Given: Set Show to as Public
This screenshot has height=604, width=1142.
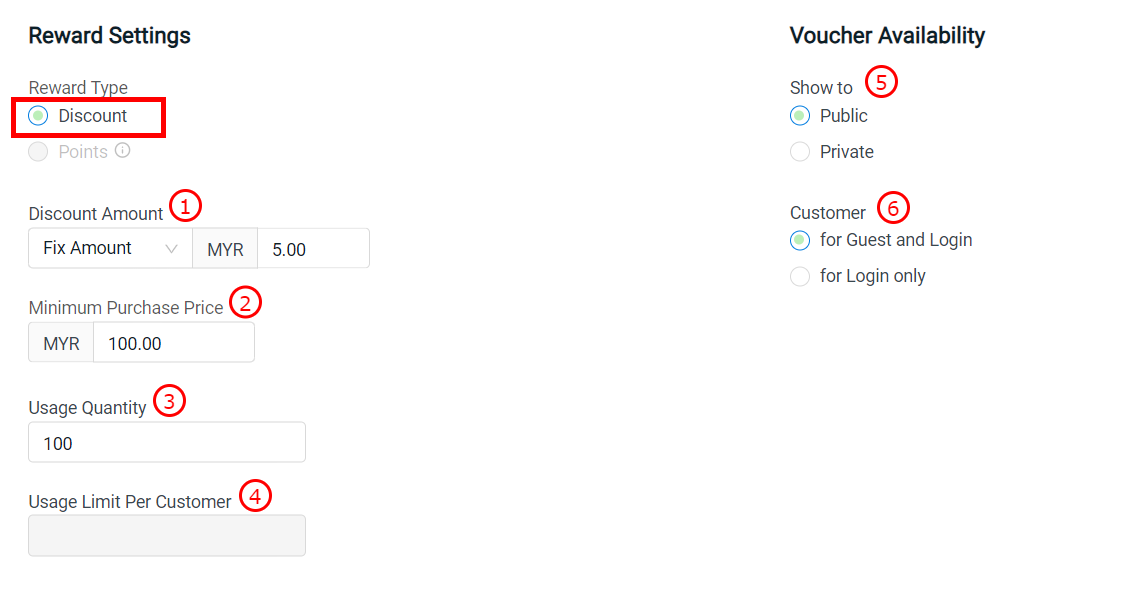Looking at the screenshot, I should [800, 116].
